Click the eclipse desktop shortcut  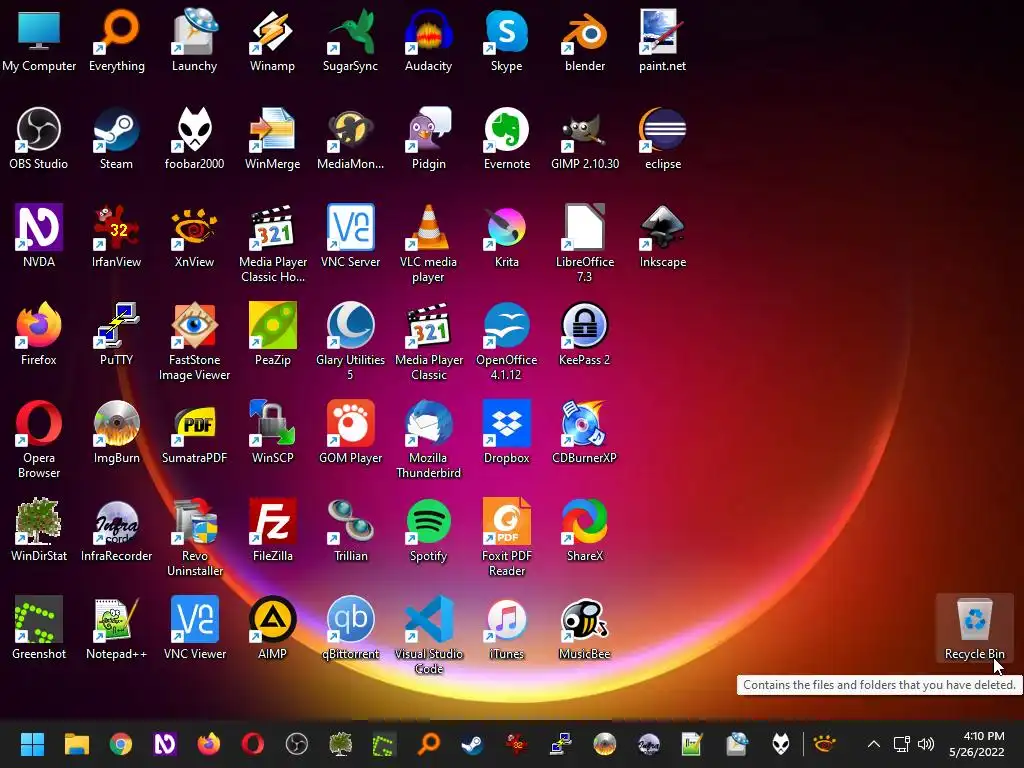(x=662, y=138)
